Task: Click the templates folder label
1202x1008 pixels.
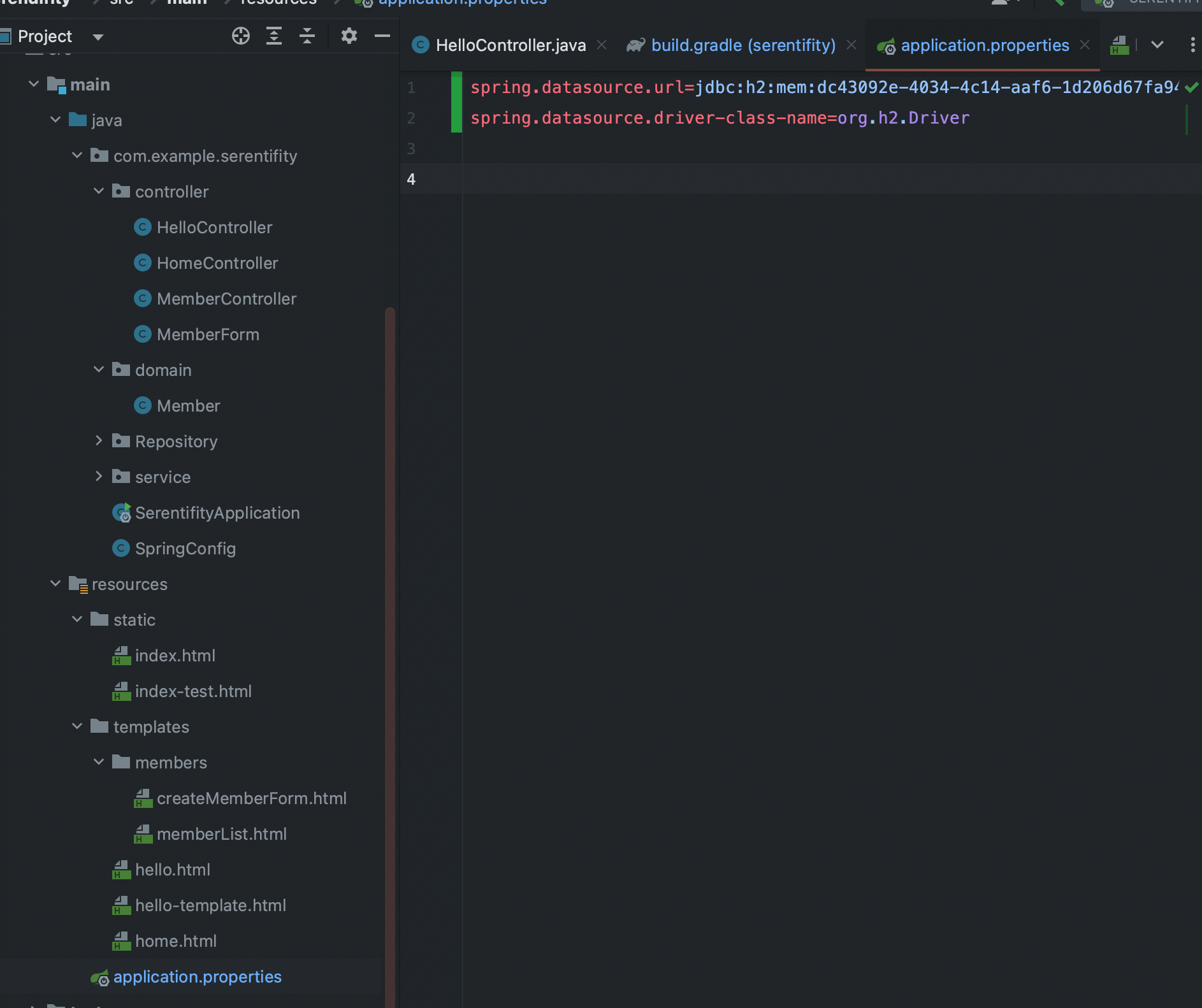Action: pos(151,727)
